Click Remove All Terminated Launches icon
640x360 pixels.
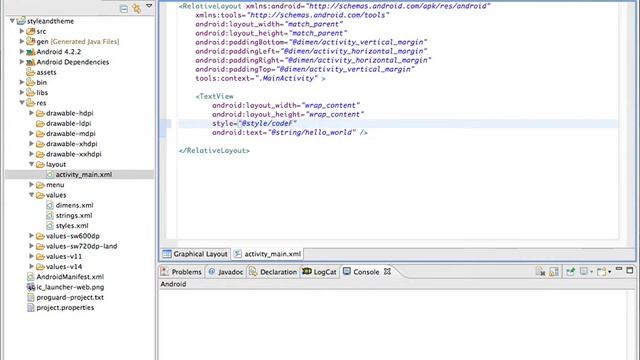[x=554, y=271]
